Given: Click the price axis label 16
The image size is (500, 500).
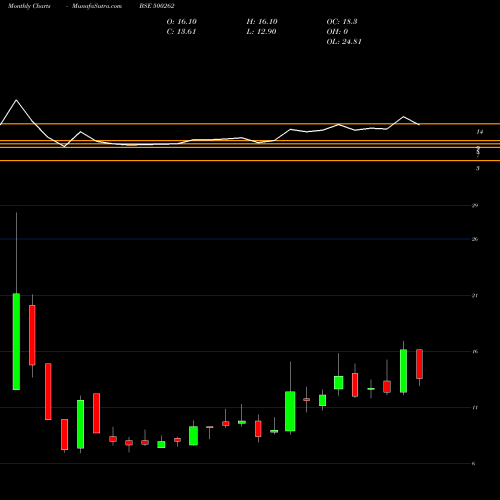Looking at the screenshot, I should [475, 352].
